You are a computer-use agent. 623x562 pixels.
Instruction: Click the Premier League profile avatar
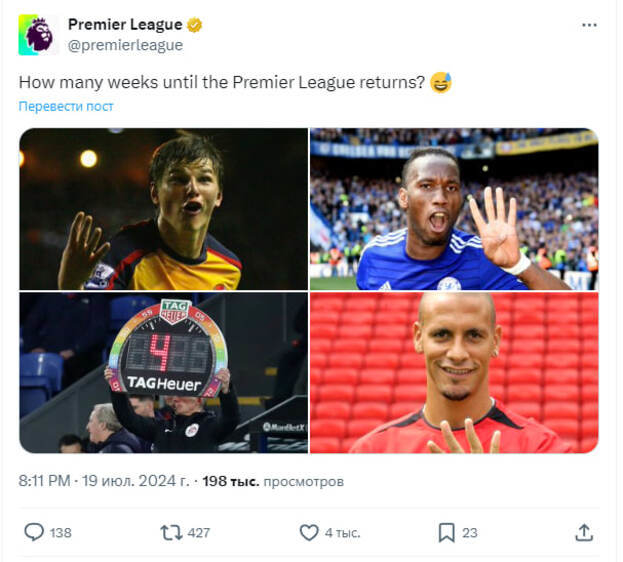(x=38, y=35)
